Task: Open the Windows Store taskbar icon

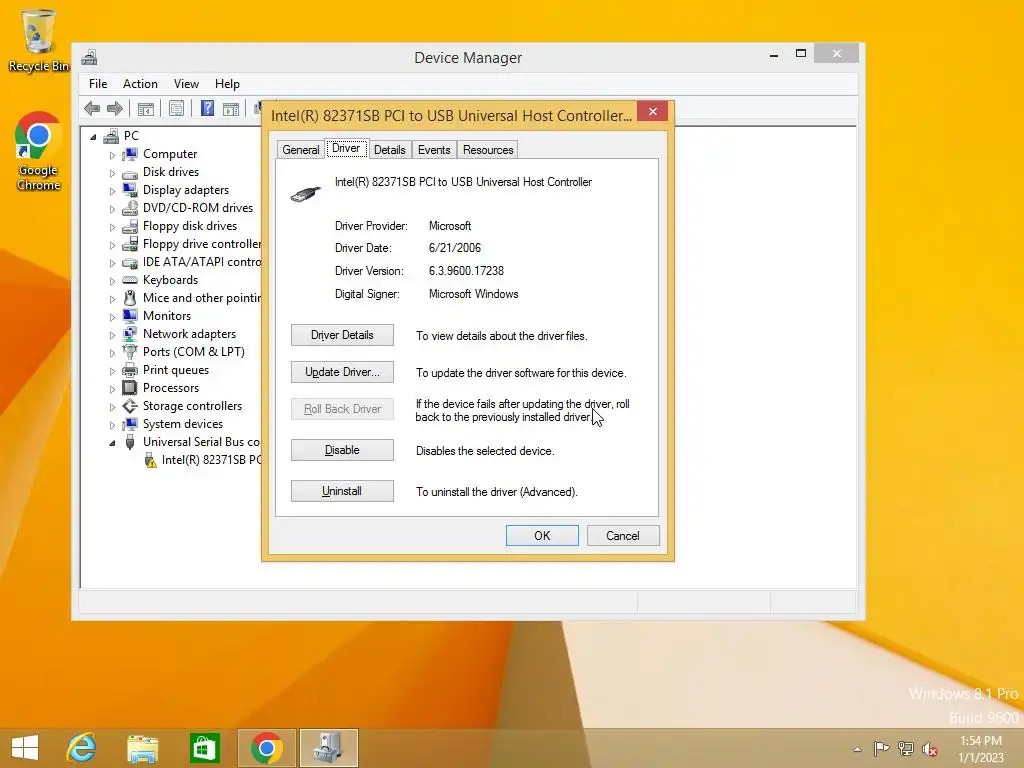Action: (x=204, y=748)
